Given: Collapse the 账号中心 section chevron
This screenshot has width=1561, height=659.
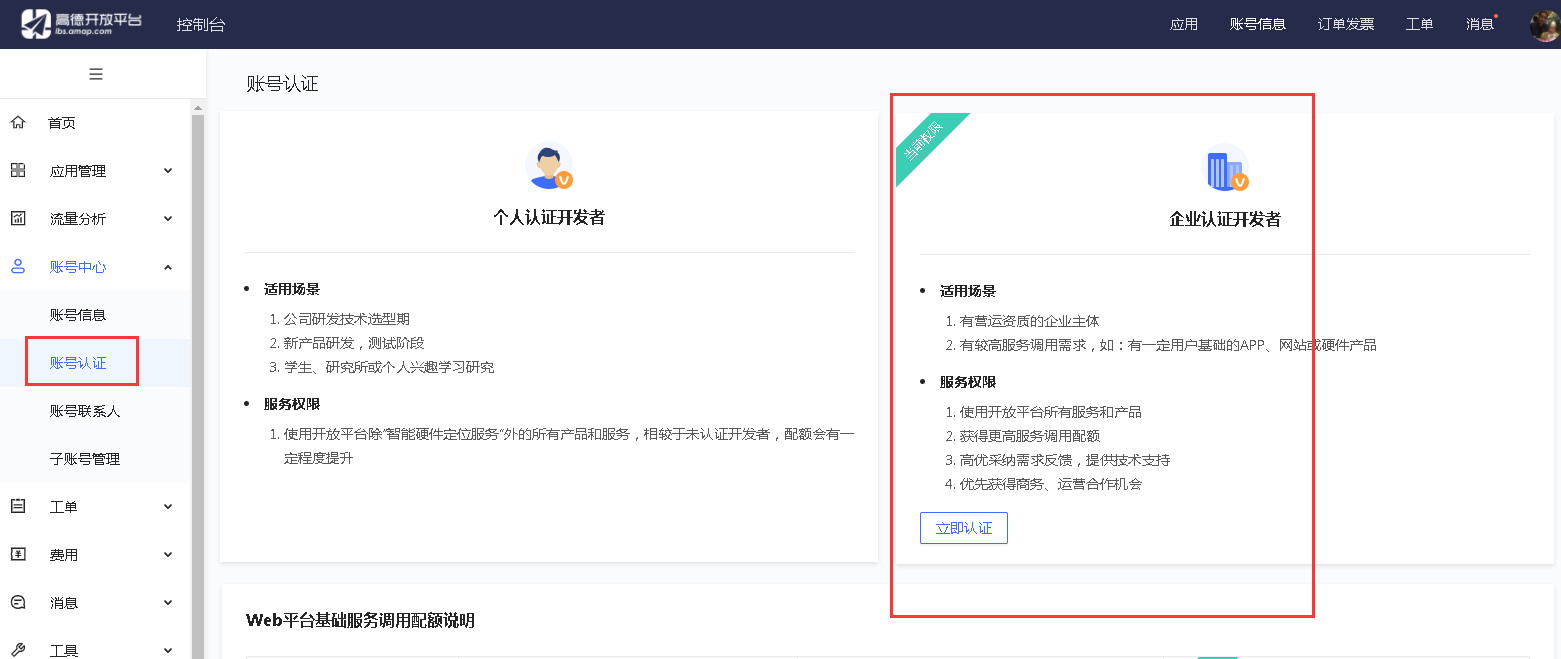Looking at the screenshot, I should (168, 267).
